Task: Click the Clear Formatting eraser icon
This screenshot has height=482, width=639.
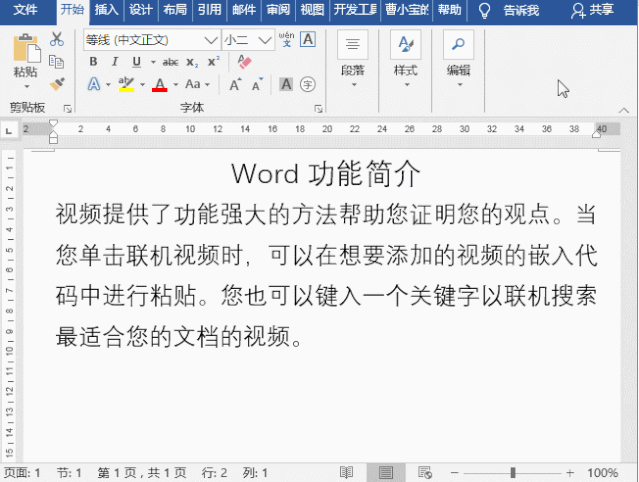Action: pyautogui.click(x=246, y=62)
